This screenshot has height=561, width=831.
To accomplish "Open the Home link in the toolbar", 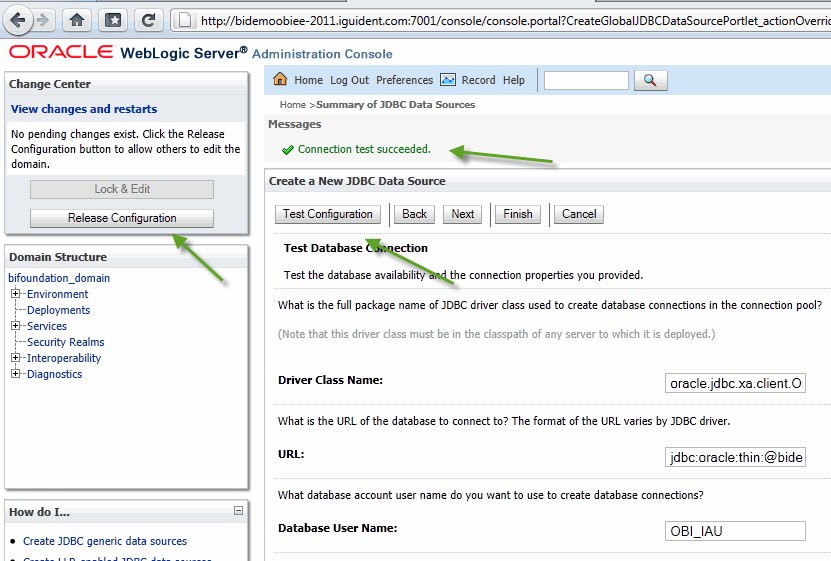I will tap(308, 80).
